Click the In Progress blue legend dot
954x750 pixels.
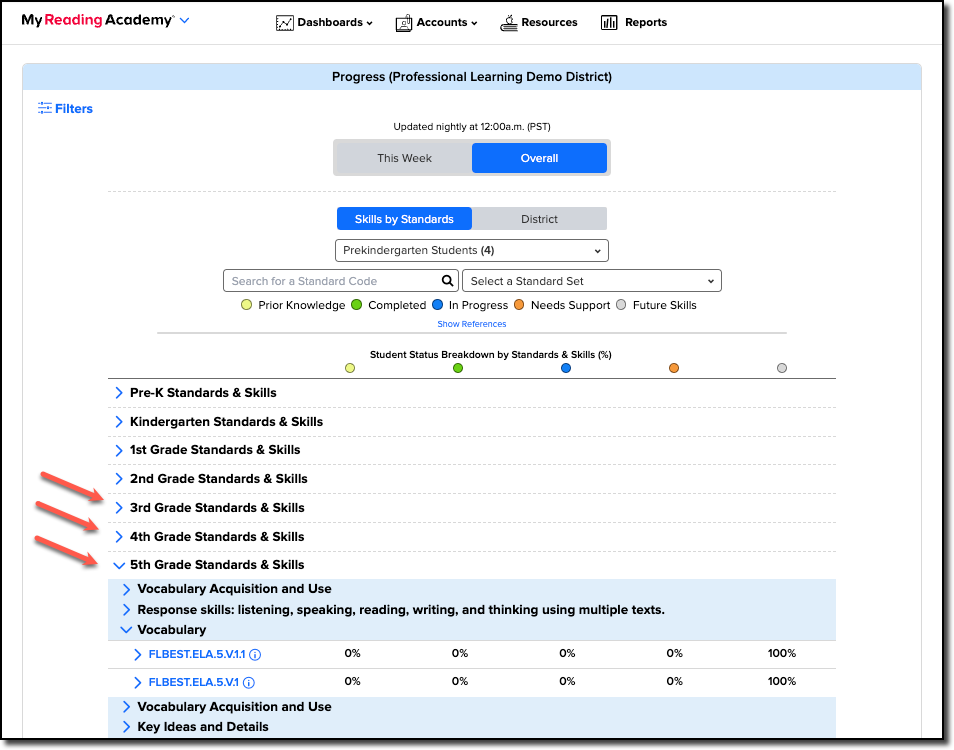click(x=437, y=305)
